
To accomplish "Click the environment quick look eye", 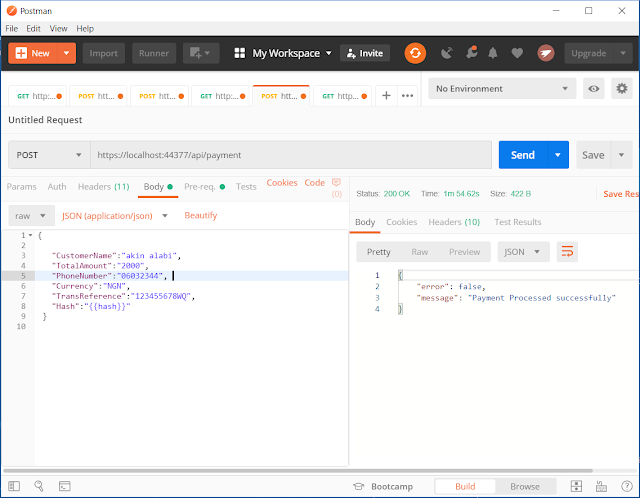I will (x=593, y=89).
